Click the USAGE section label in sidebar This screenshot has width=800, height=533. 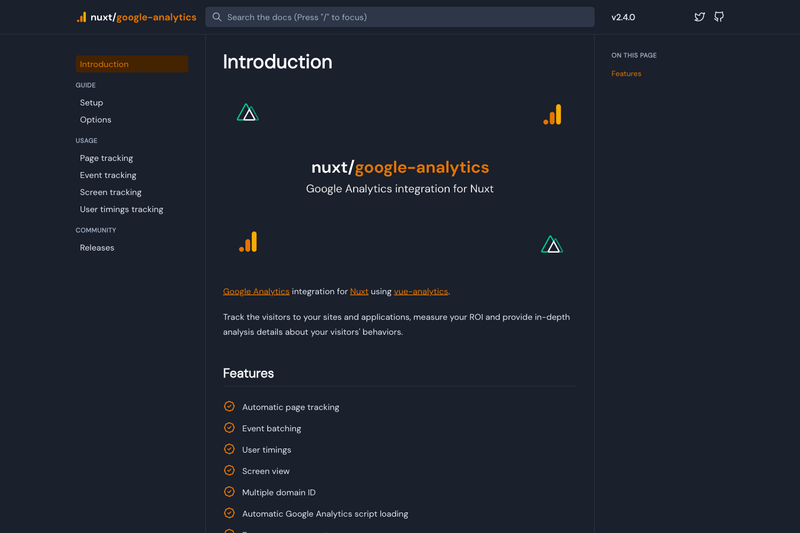pos(86,141)
